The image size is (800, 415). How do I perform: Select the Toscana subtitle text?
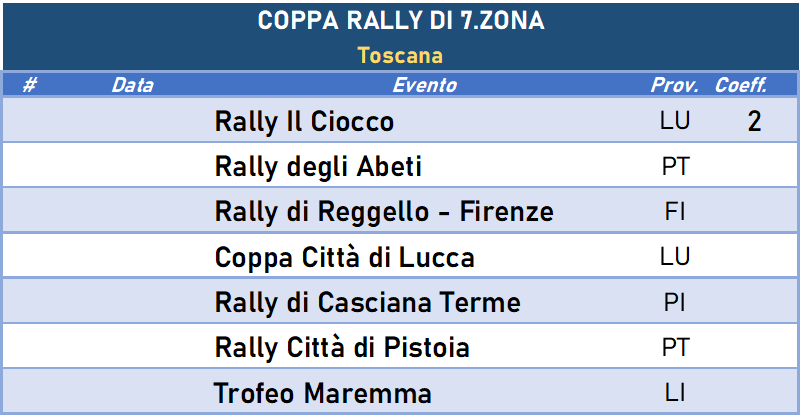[x=400, y=55]
